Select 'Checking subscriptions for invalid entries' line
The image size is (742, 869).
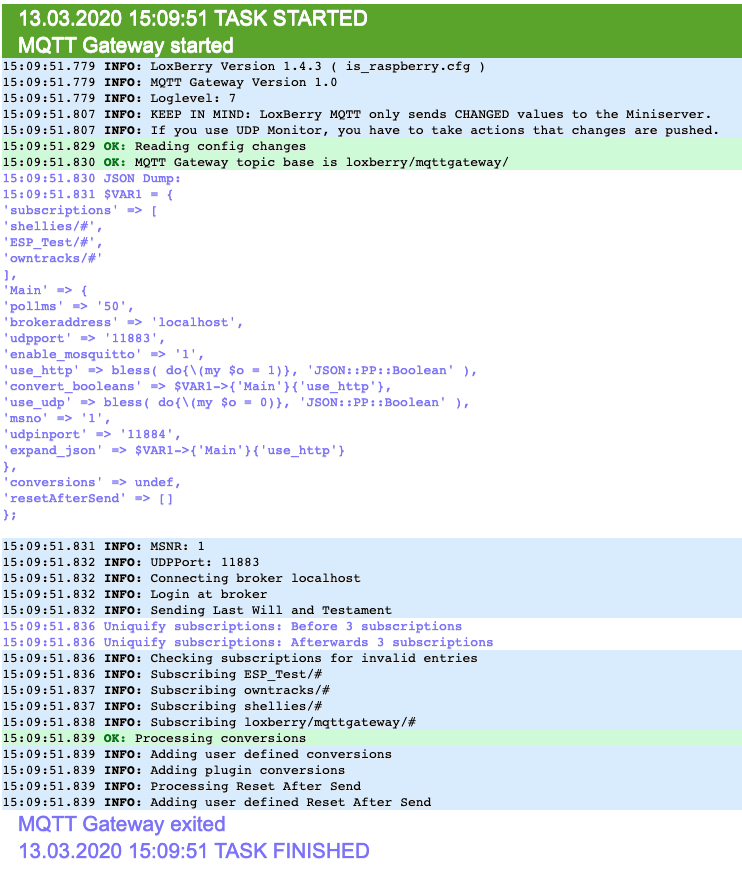372,658
